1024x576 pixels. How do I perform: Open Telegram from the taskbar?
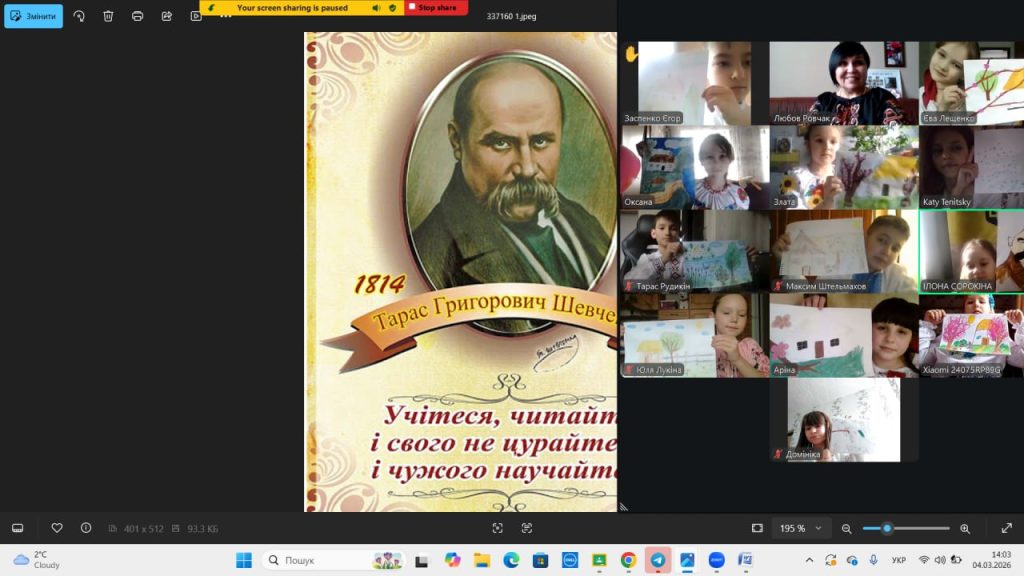pos(657,560)
